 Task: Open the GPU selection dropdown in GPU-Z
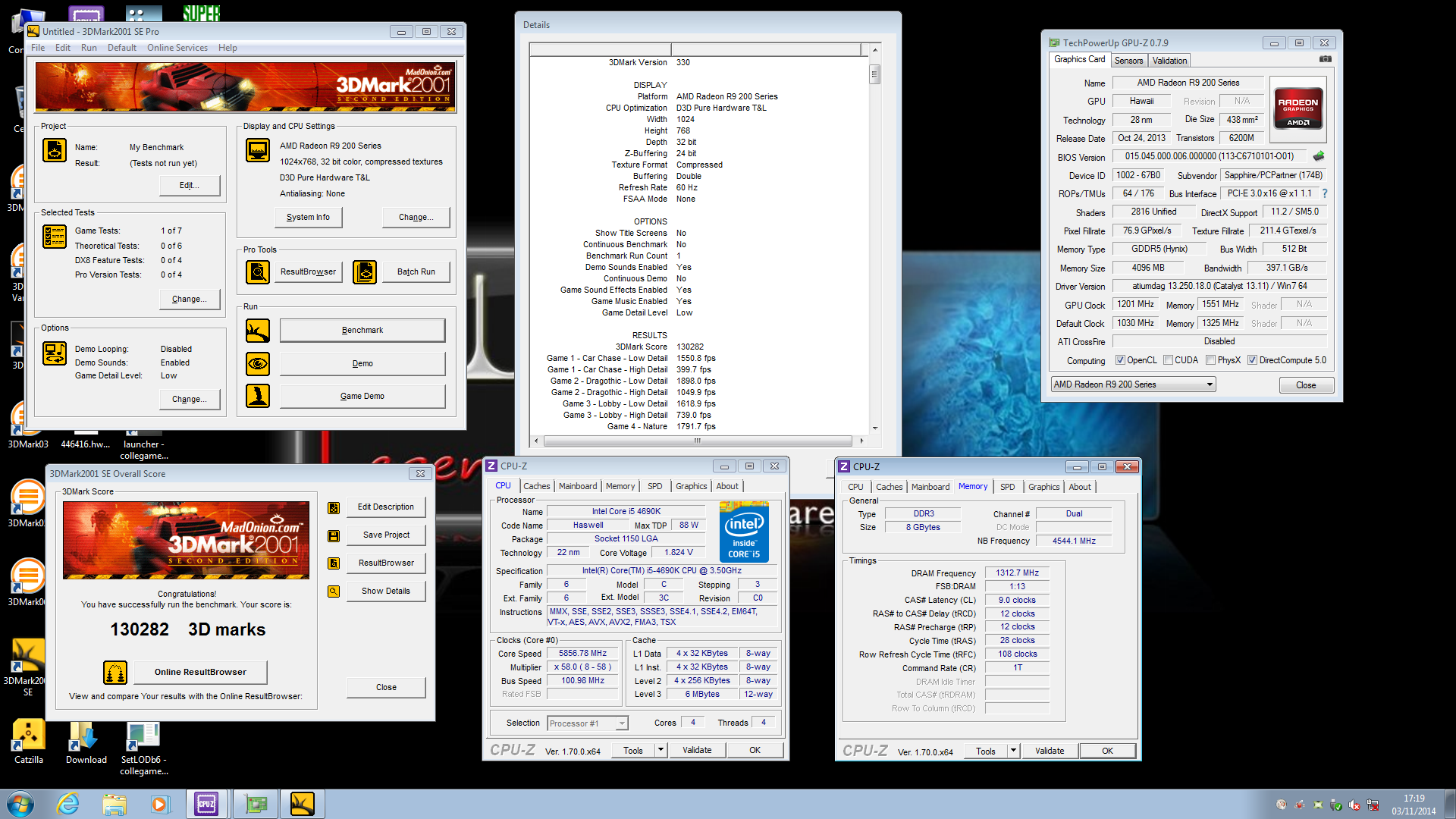[x=1133, y=384]
